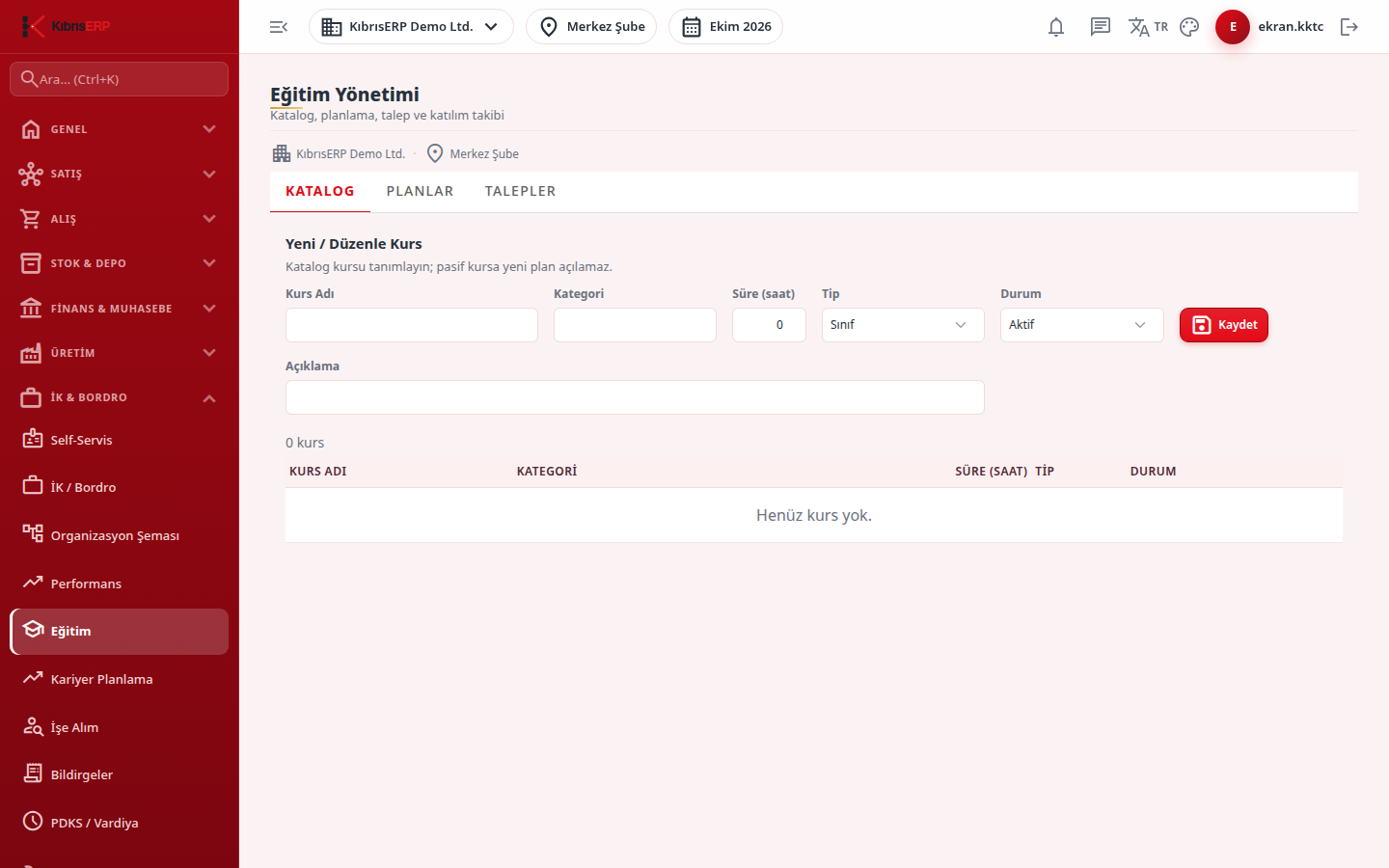The width and height of the screenshot is (1389, 868).
Task: Expand the ÜRETİM menu section
Action: (119, 353)
